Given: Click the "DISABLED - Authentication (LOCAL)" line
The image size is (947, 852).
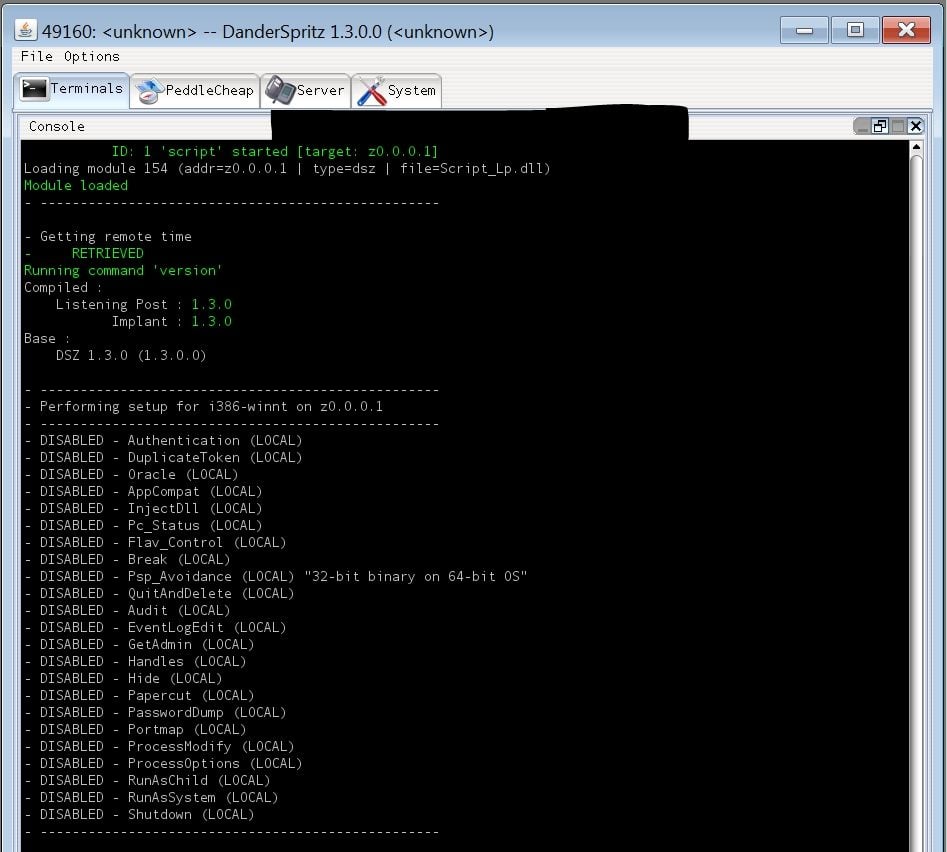Looking at the screenshot, I should 163,440.
